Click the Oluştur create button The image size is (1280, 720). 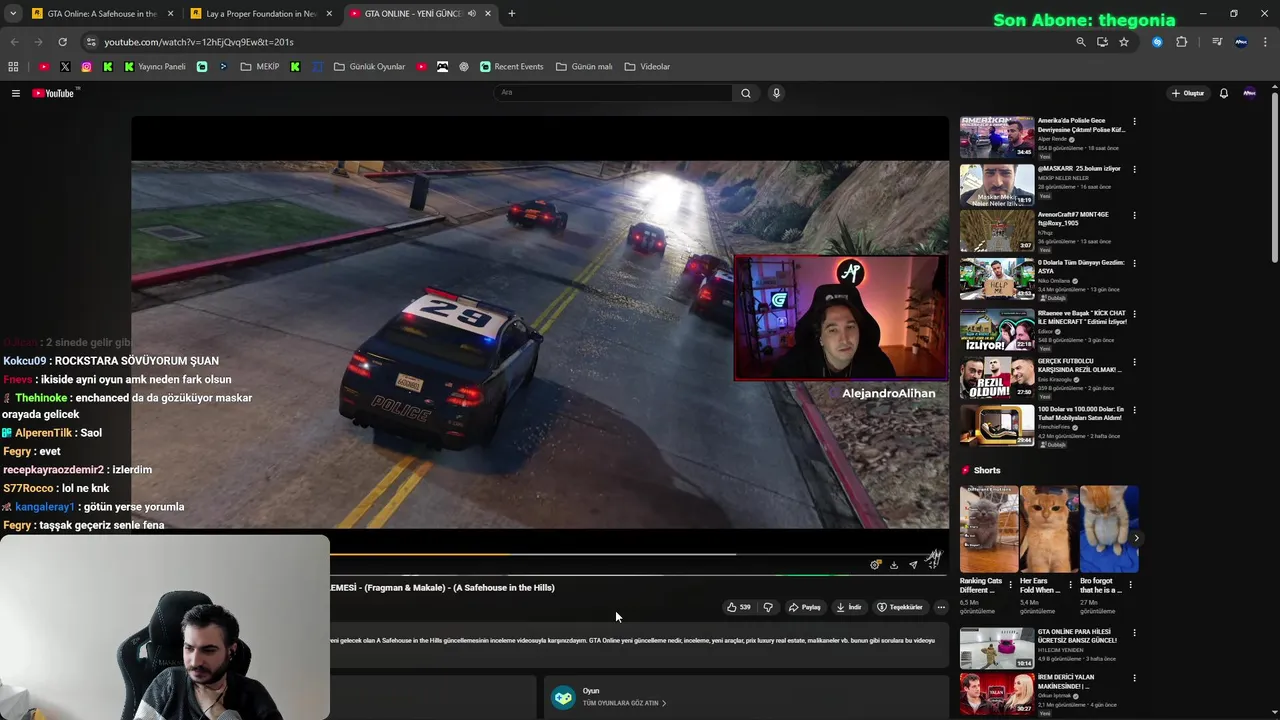coord(1188,93)
